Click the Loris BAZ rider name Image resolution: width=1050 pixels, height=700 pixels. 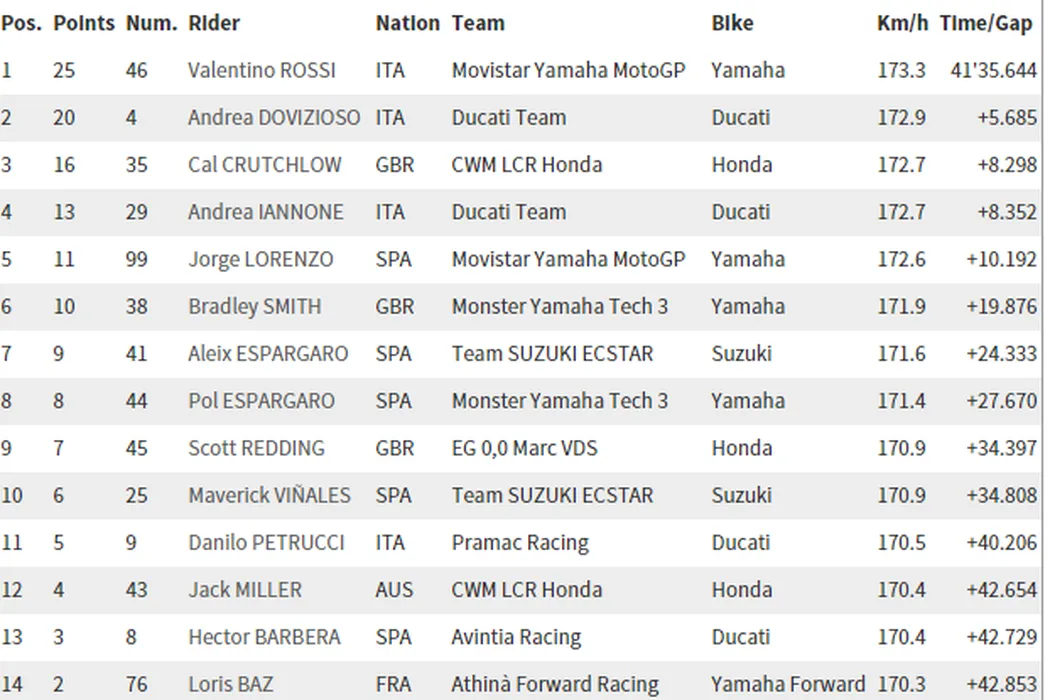(231, 684)
